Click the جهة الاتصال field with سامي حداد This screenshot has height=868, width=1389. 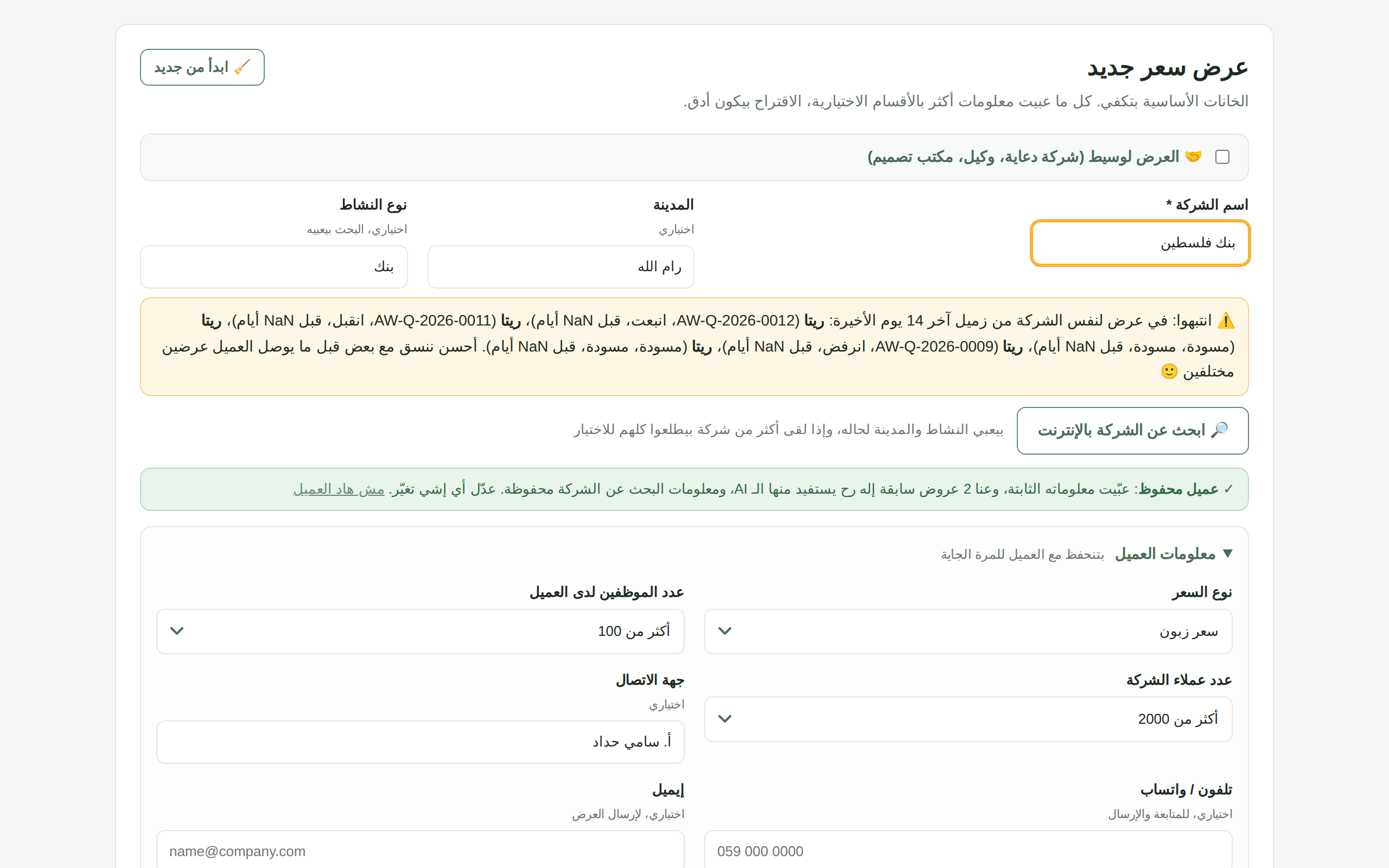[420, 742]
